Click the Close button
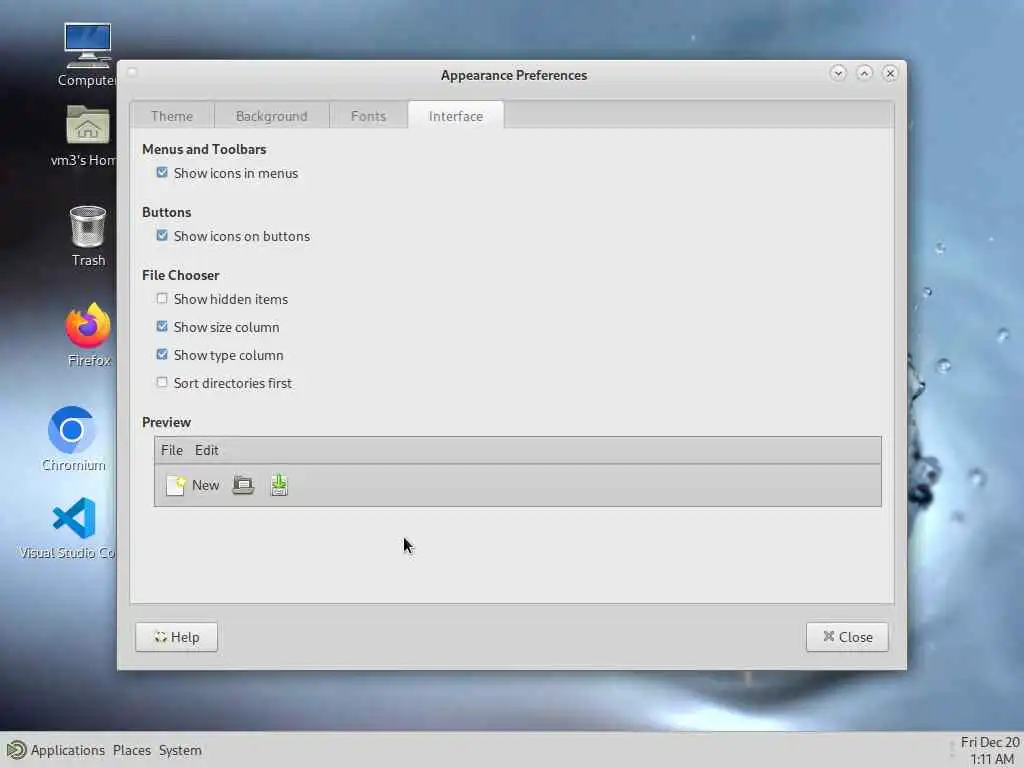The image size is (1024, 768). (x=847, y=637)
